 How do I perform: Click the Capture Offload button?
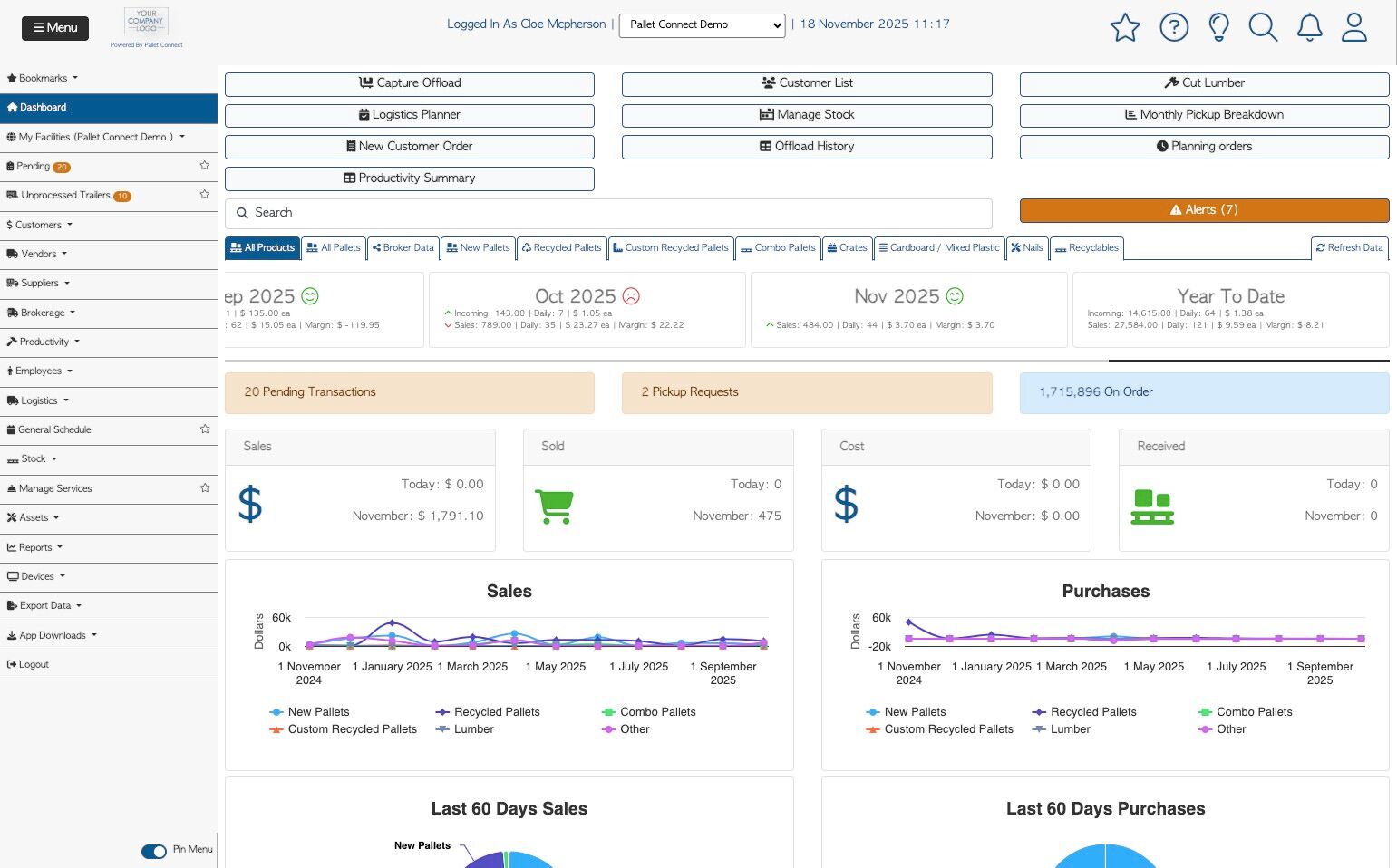click(410, 83)
